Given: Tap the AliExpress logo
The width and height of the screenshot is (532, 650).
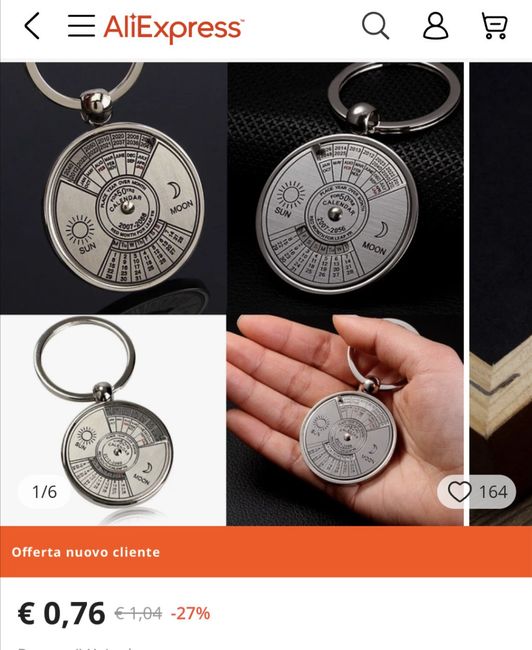Looking at the screenshot, I should tap(174, 27).
